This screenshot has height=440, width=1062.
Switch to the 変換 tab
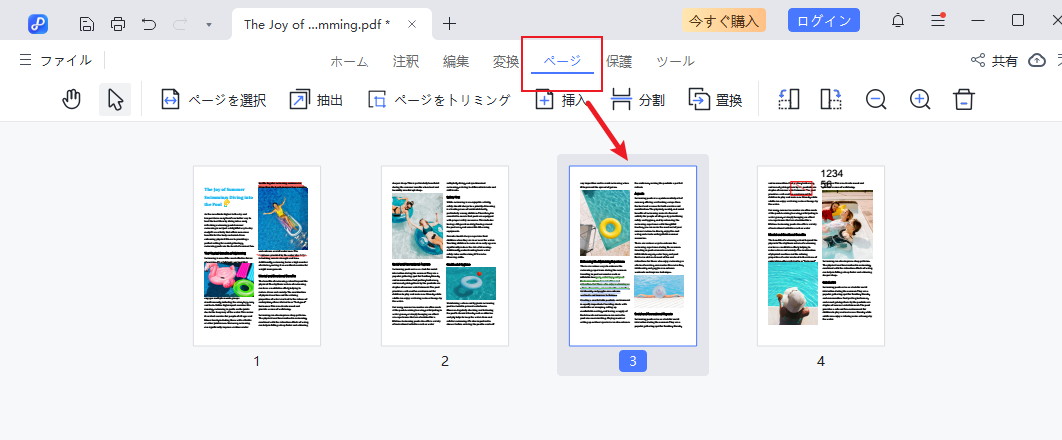click(506, 62)
